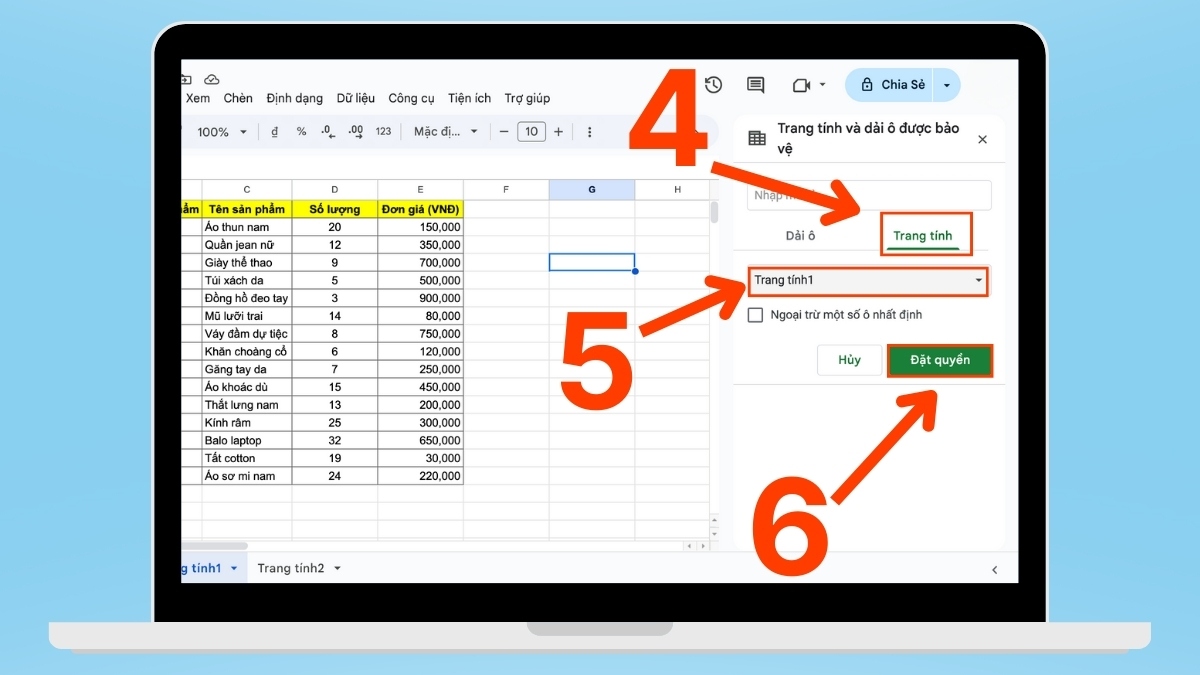Click the Đặt quyền button

pos(940,360)
